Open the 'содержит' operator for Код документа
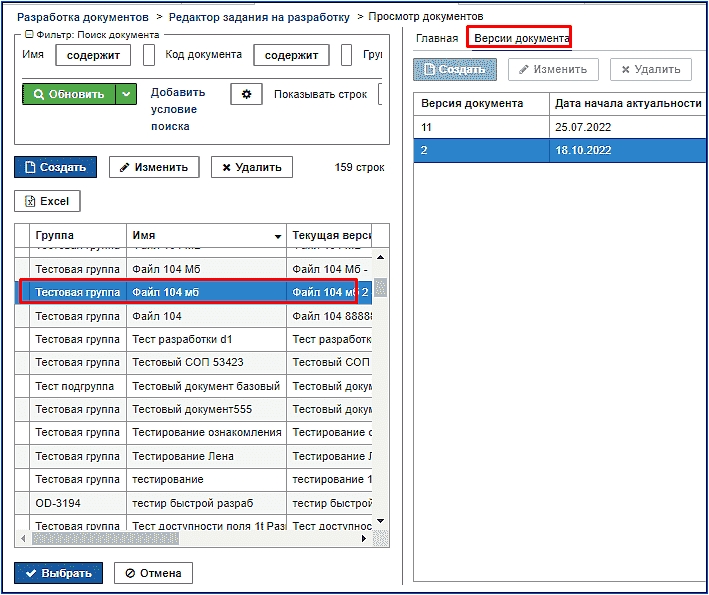Image resolution: width=709 pixels, height=595 pixels. click(291, 55)
